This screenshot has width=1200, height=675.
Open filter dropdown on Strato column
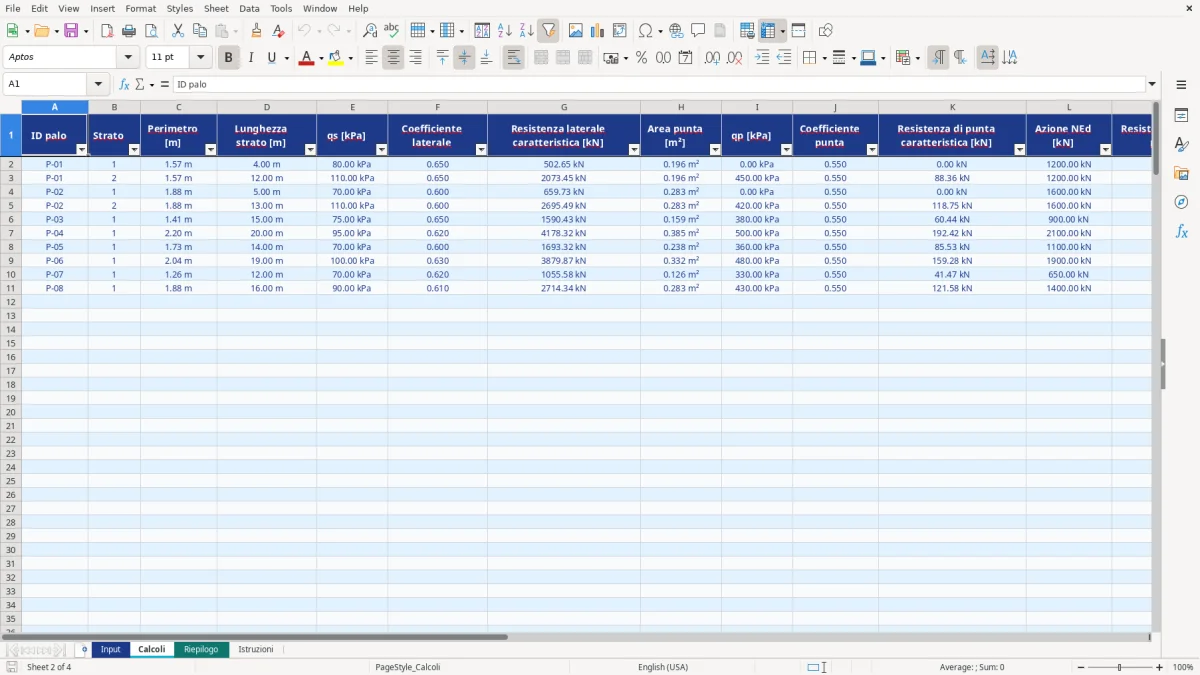click(134, 149)
